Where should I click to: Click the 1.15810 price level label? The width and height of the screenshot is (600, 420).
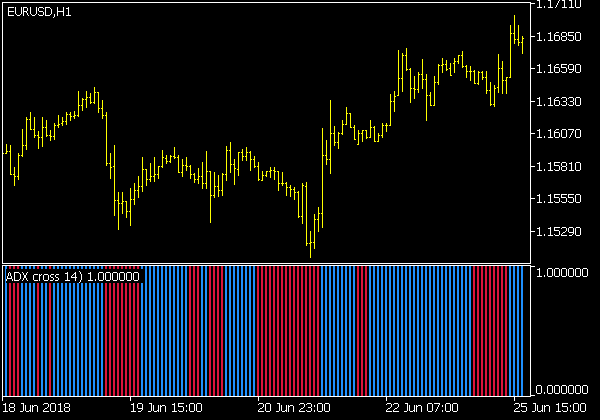pyautogui.click(x=559, y=167)
